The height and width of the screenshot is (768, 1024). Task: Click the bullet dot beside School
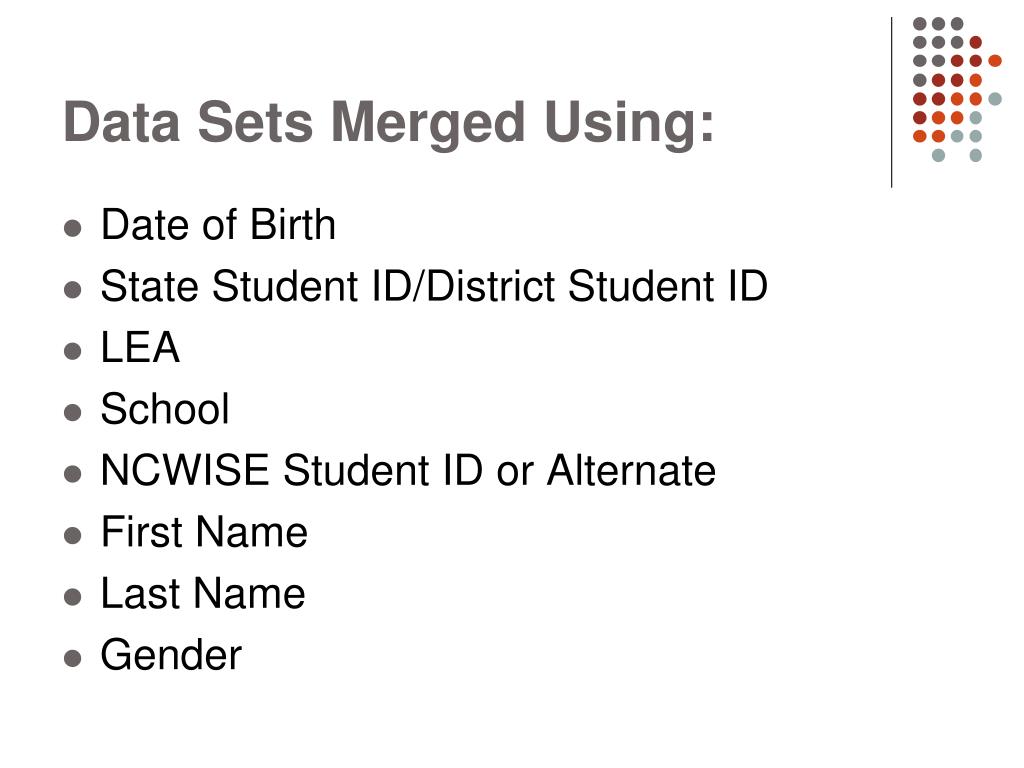point(73,413)
